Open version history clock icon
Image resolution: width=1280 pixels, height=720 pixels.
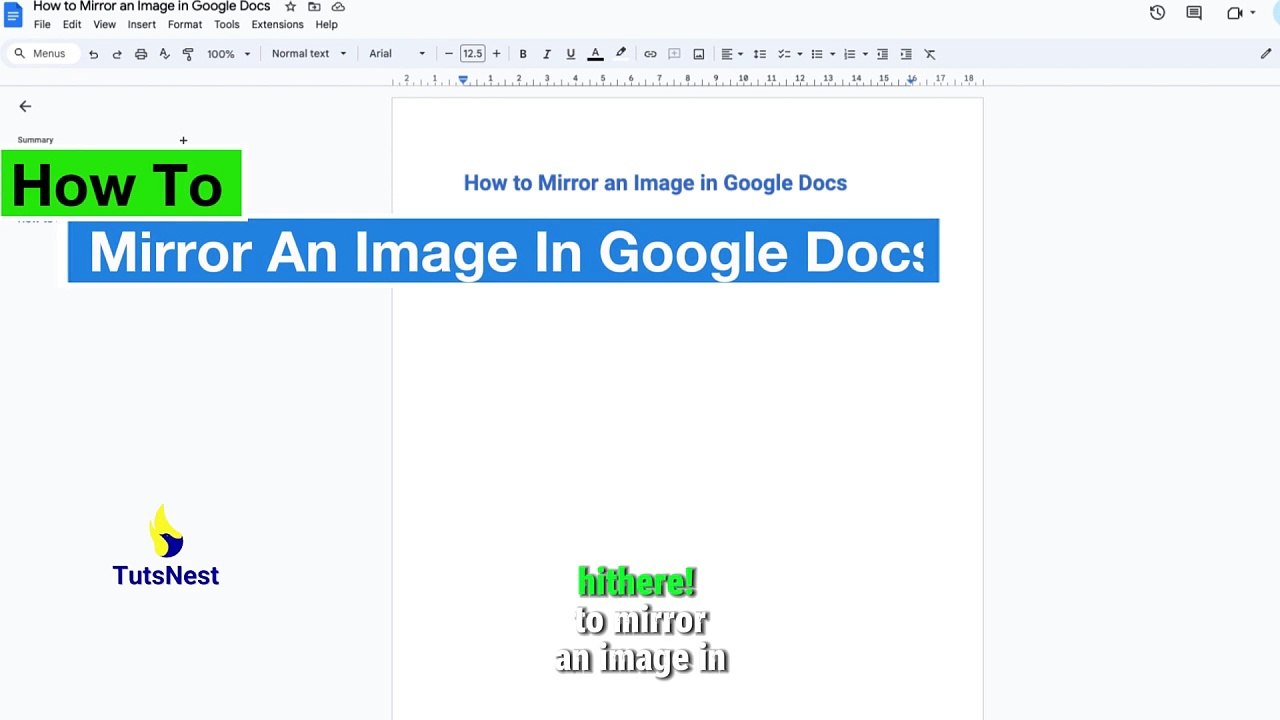[1157, 13]
